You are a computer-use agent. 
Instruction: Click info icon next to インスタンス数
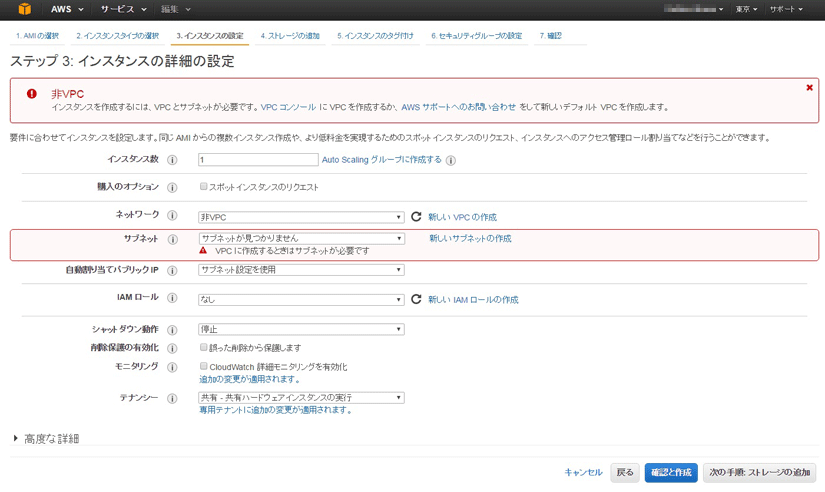tap(172, 160)
